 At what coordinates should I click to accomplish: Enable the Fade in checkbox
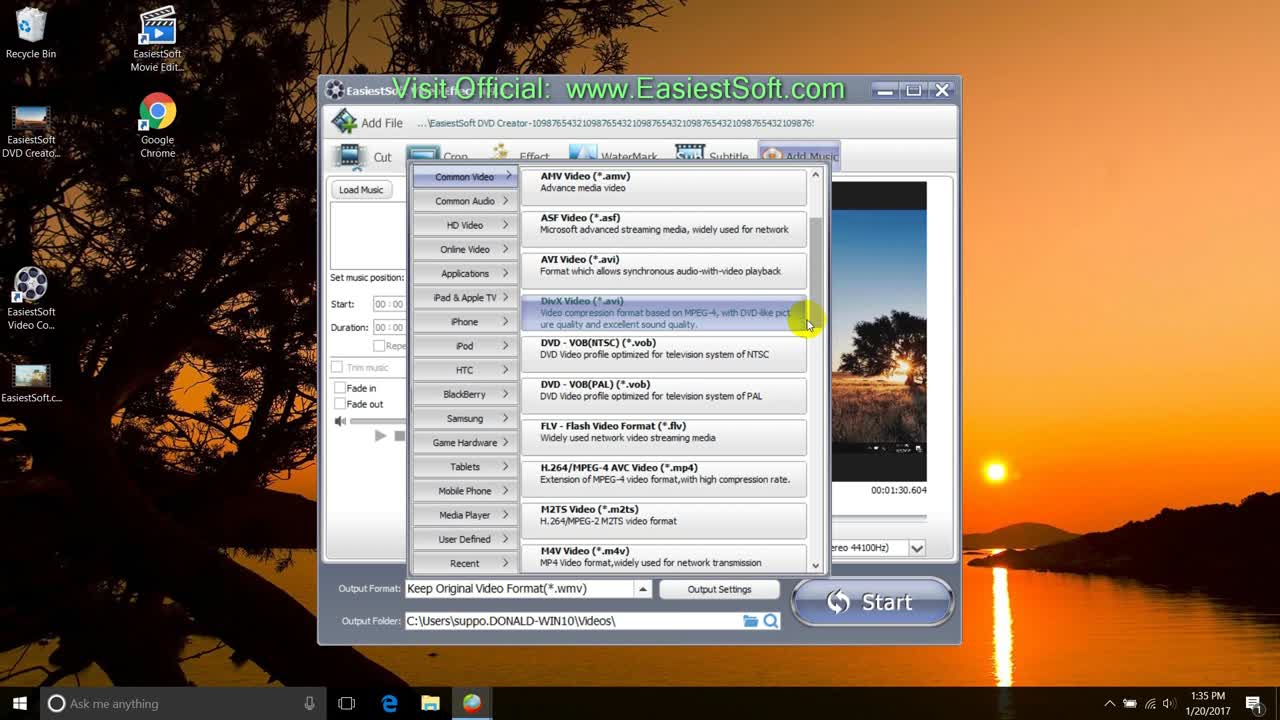pyautogui.click(x=340, y=388)
